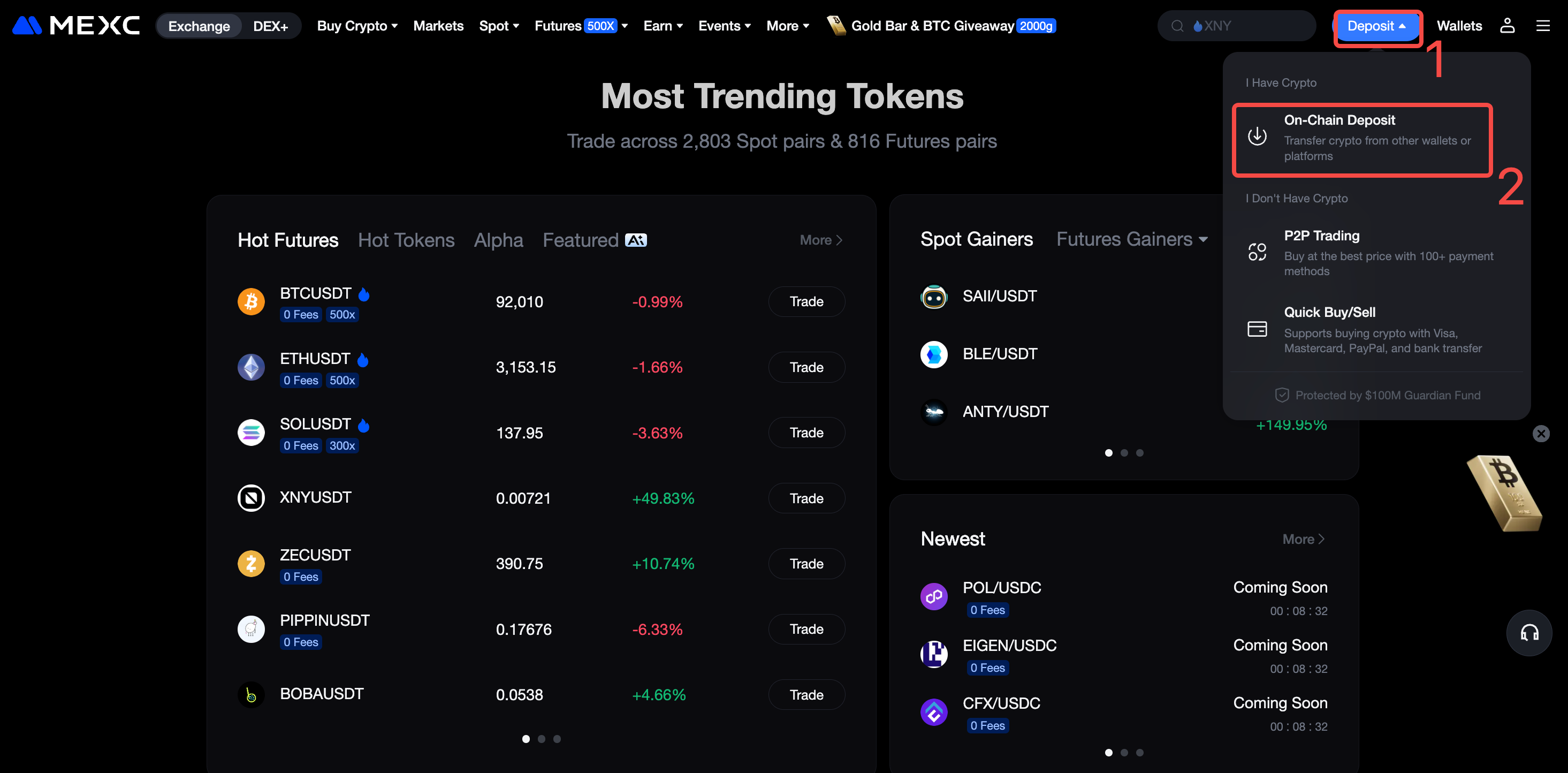Image resolution: width=1568 pixels, height=773 pixels.
Task: Expand the Buy Crypto dropdown
Action: point(357,26)
